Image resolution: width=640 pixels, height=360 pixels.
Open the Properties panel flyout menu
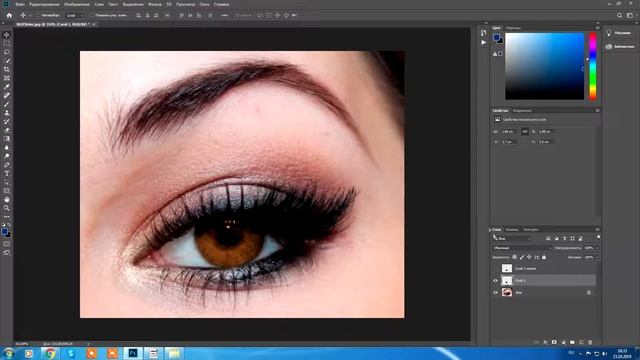click(x=598, y=110)
